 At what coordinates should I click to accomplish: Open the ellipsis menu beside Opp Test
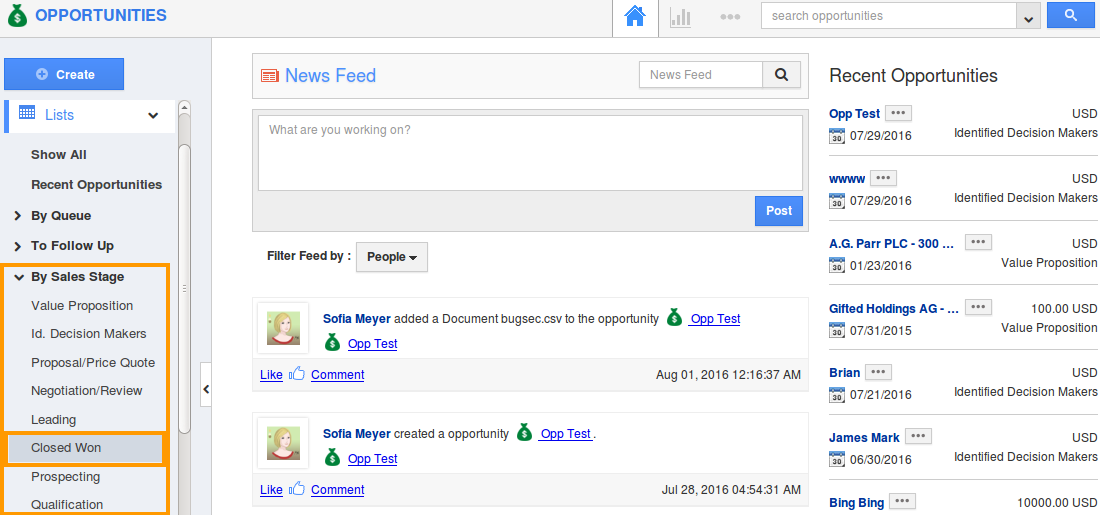[898, 113]
